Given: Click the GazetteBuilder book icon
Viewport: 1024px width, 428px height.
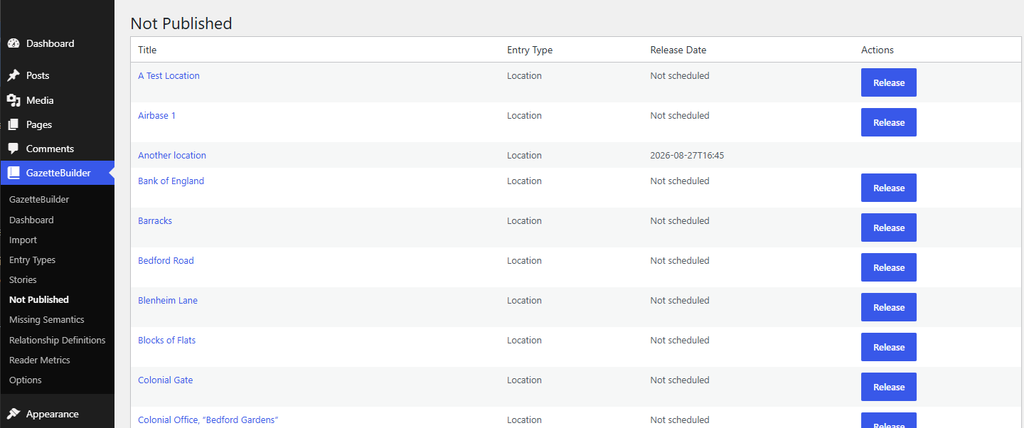Looking at the screenshot, I should (x=13, y=173).
